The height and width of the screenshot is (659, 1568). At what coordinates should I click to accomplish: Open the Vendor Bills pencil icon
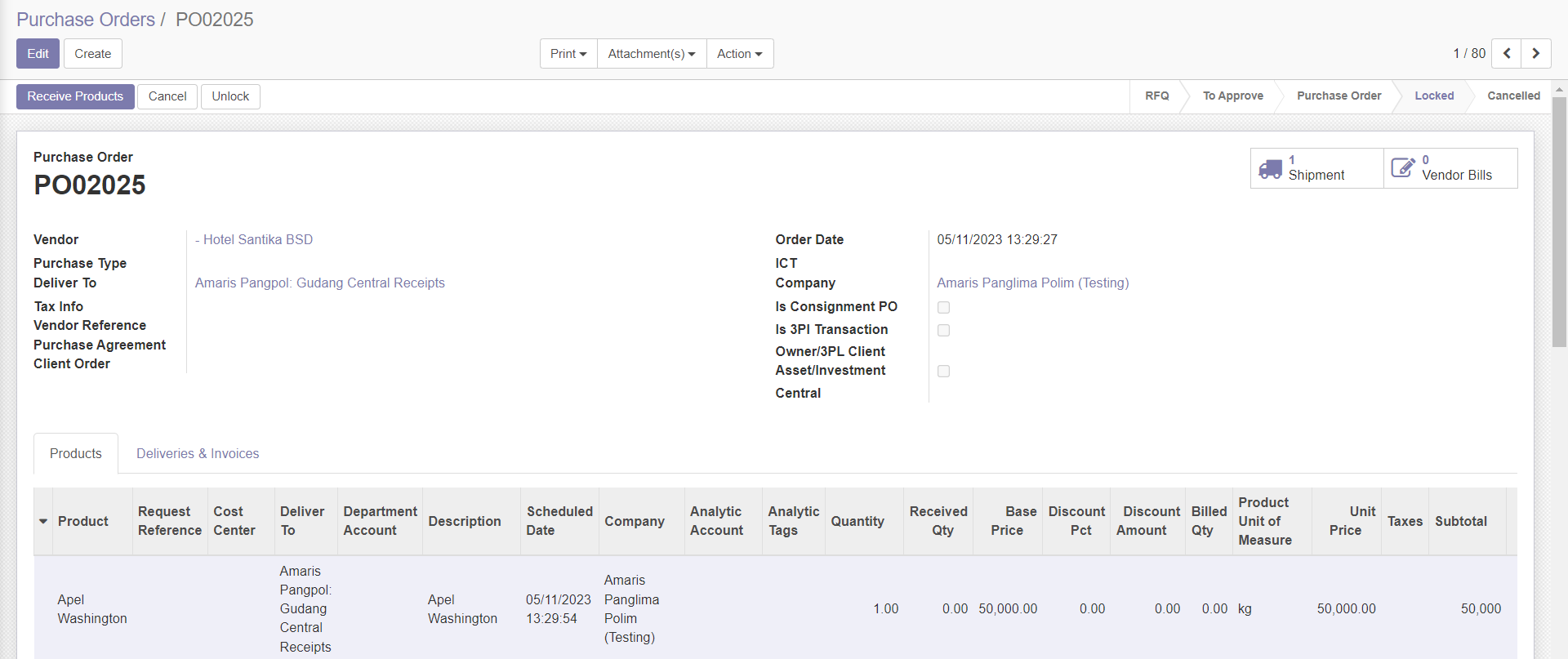1403,168
